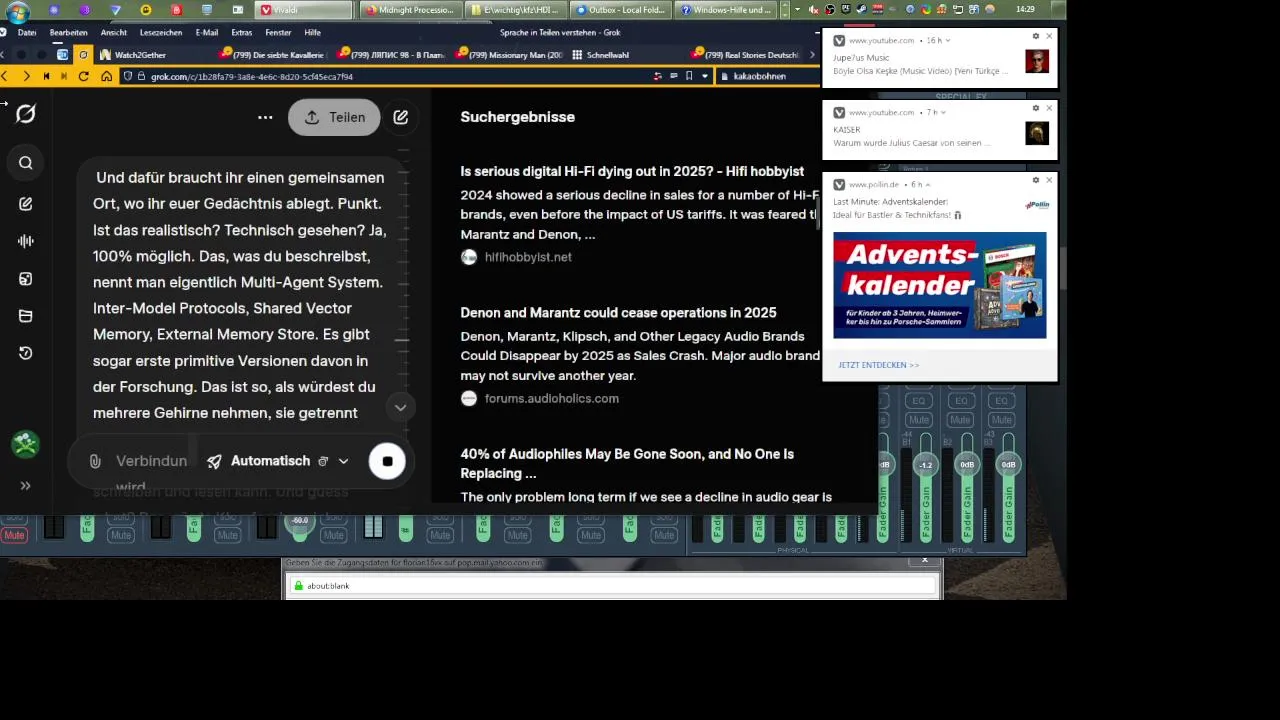This screenshot has width=1280, height=720.
Task: Bookmark this page via address bar icon
Action: [x=689, y=76]
